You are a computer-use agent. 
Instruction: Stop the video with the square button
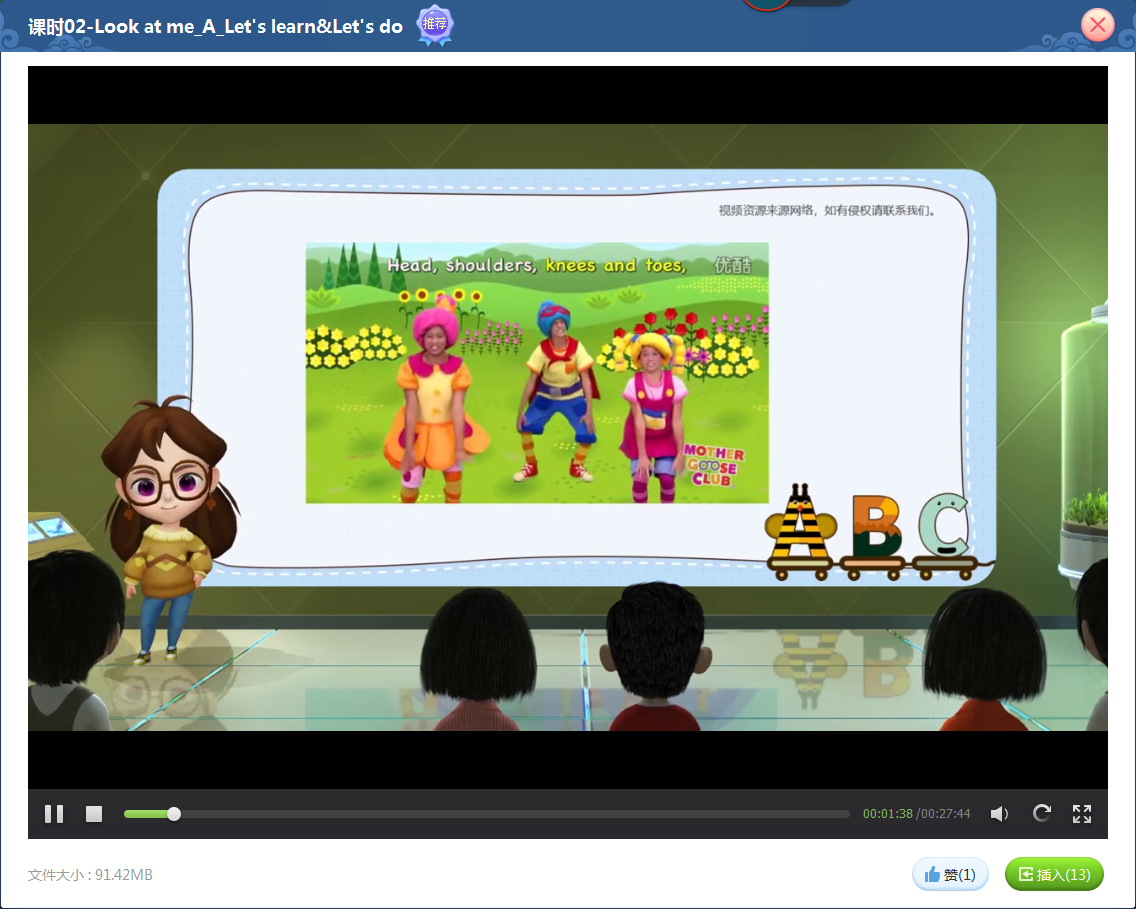tap(93, 813)
